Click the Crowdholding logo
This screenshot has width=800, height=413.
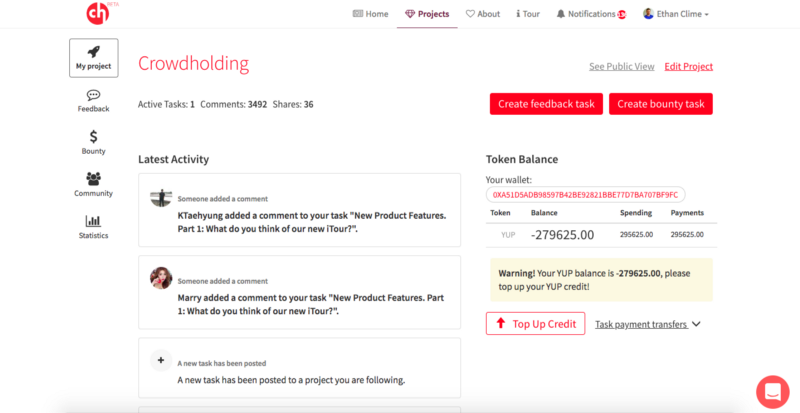98,13
